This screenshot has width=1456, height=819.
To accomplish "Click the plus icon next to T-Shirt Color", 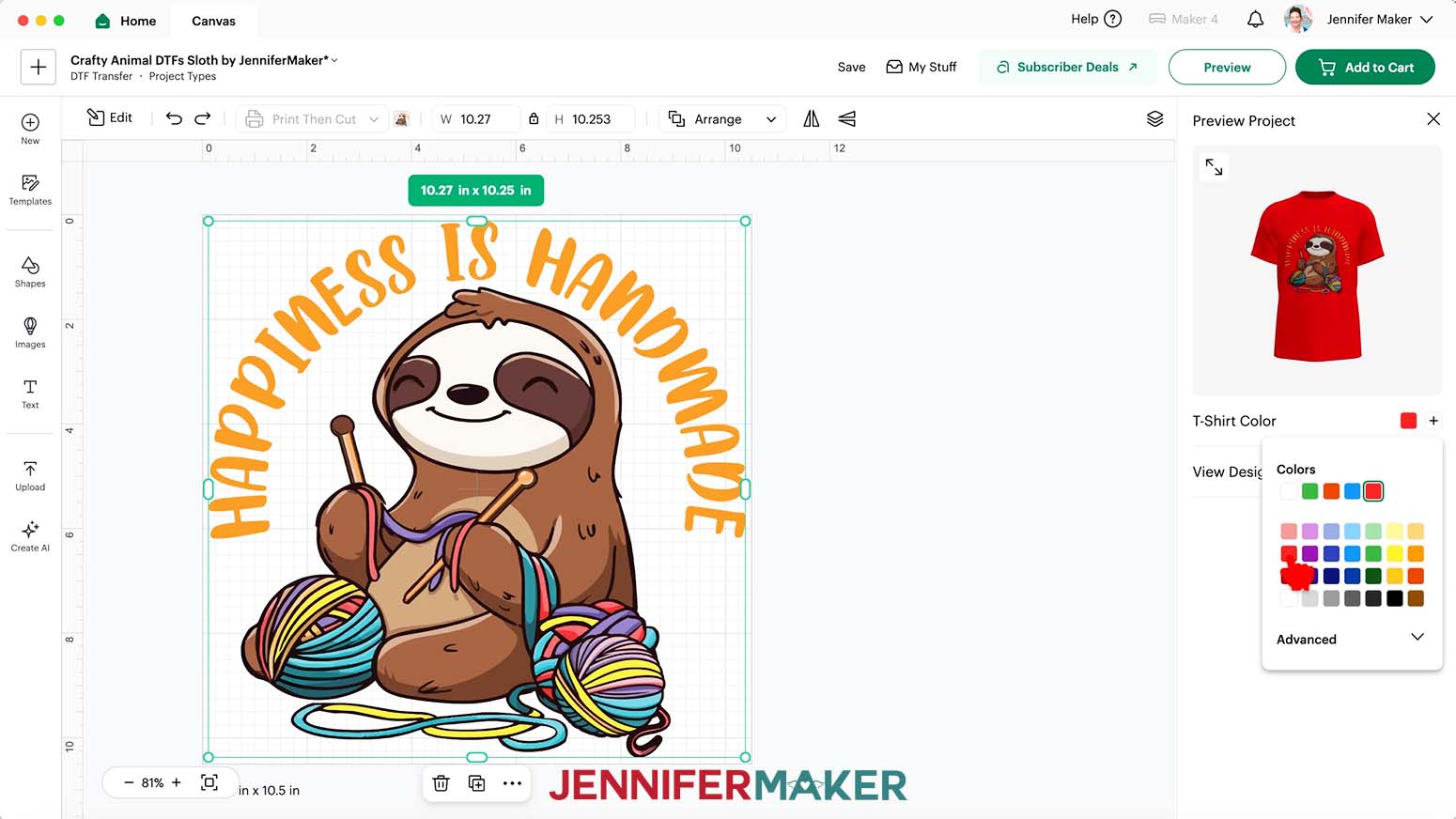I will [x=1433, y=421].
